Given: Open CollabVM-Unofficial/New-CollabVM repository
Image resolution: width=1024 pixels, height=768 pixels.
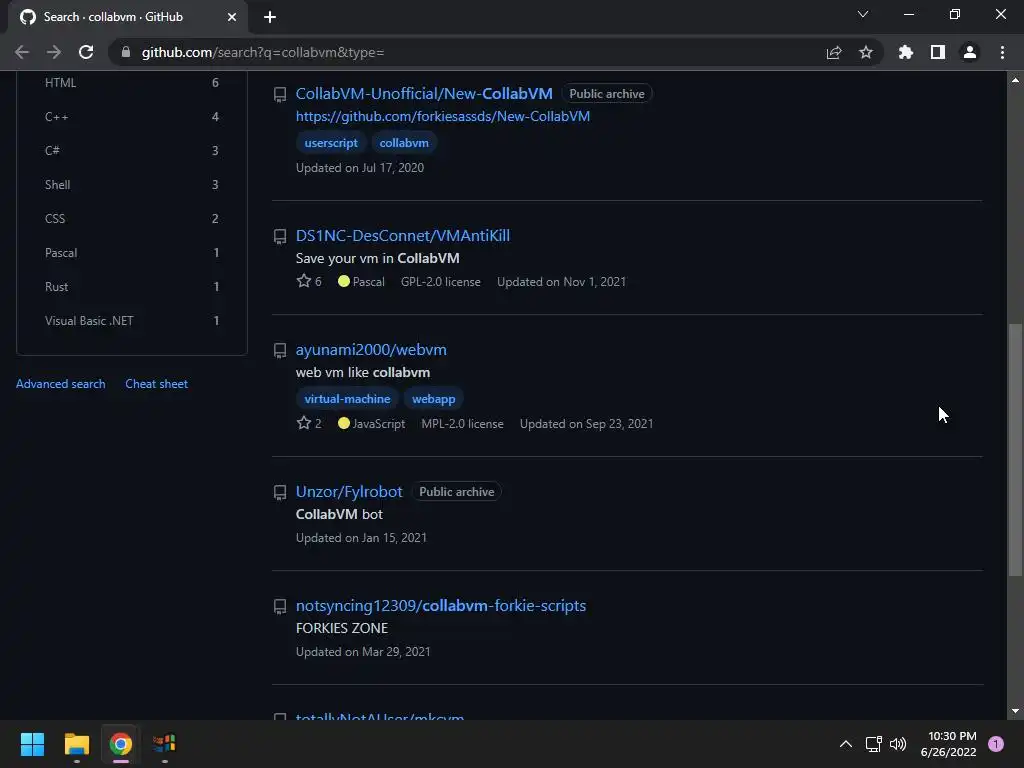Looking at the screenshot, I should (x=424, y=93).
